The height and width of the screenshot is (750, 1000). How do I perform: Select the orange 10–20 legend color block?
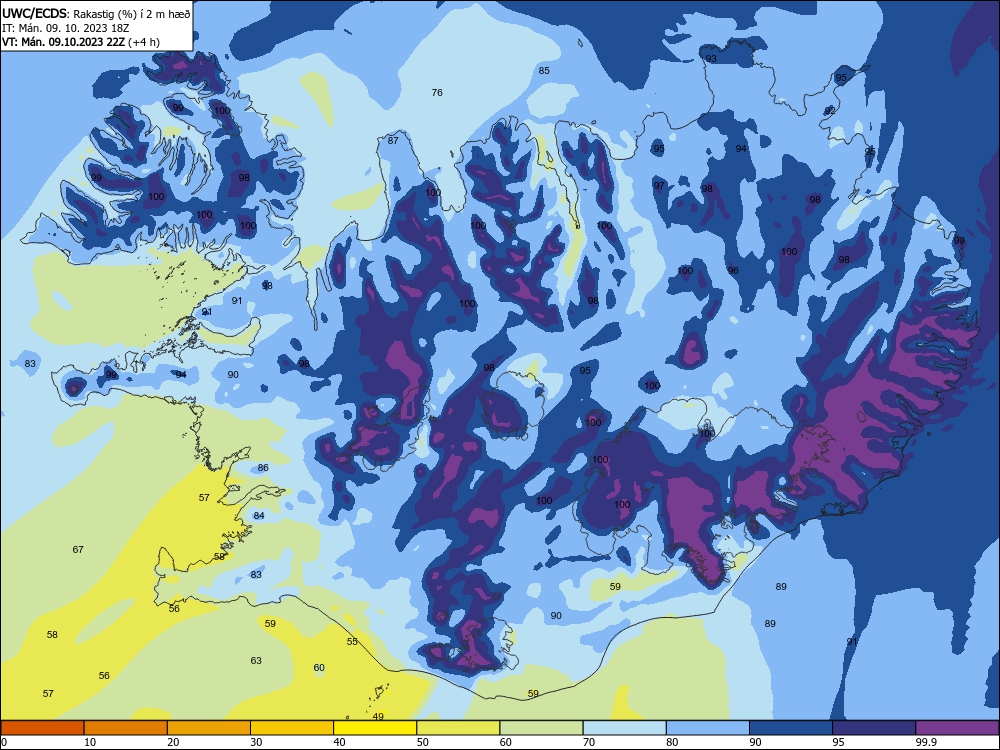(x=126, y=728)
